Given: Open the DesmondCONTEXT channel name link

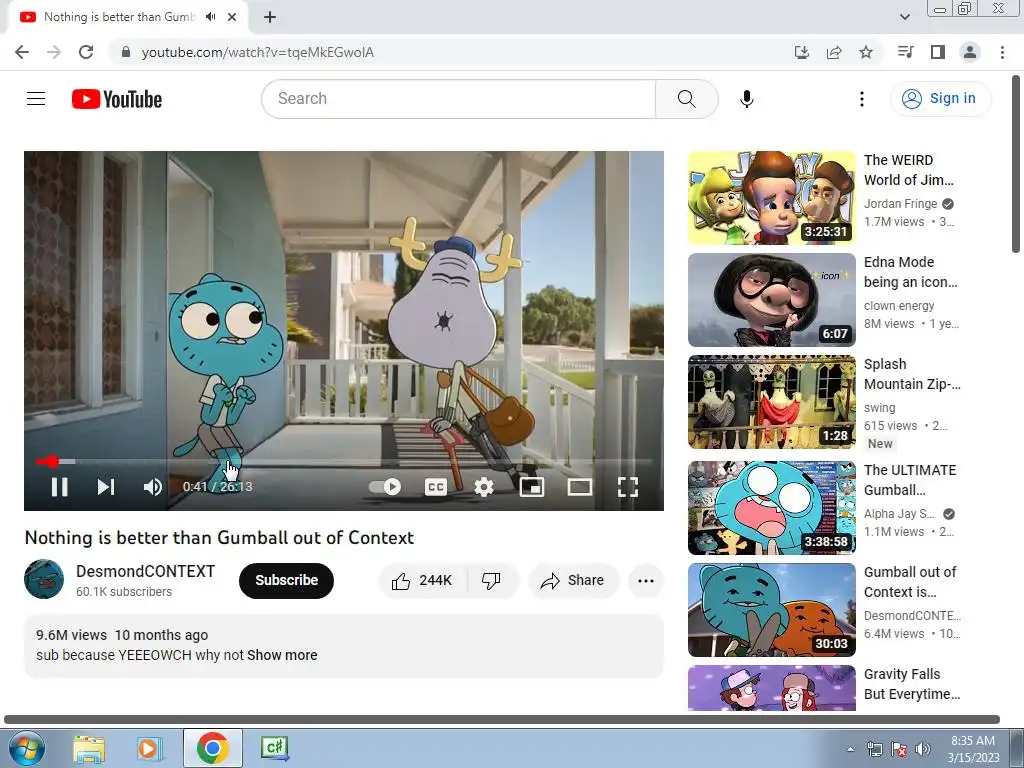Looking at the screenshot, I should (x=145, y=571).
